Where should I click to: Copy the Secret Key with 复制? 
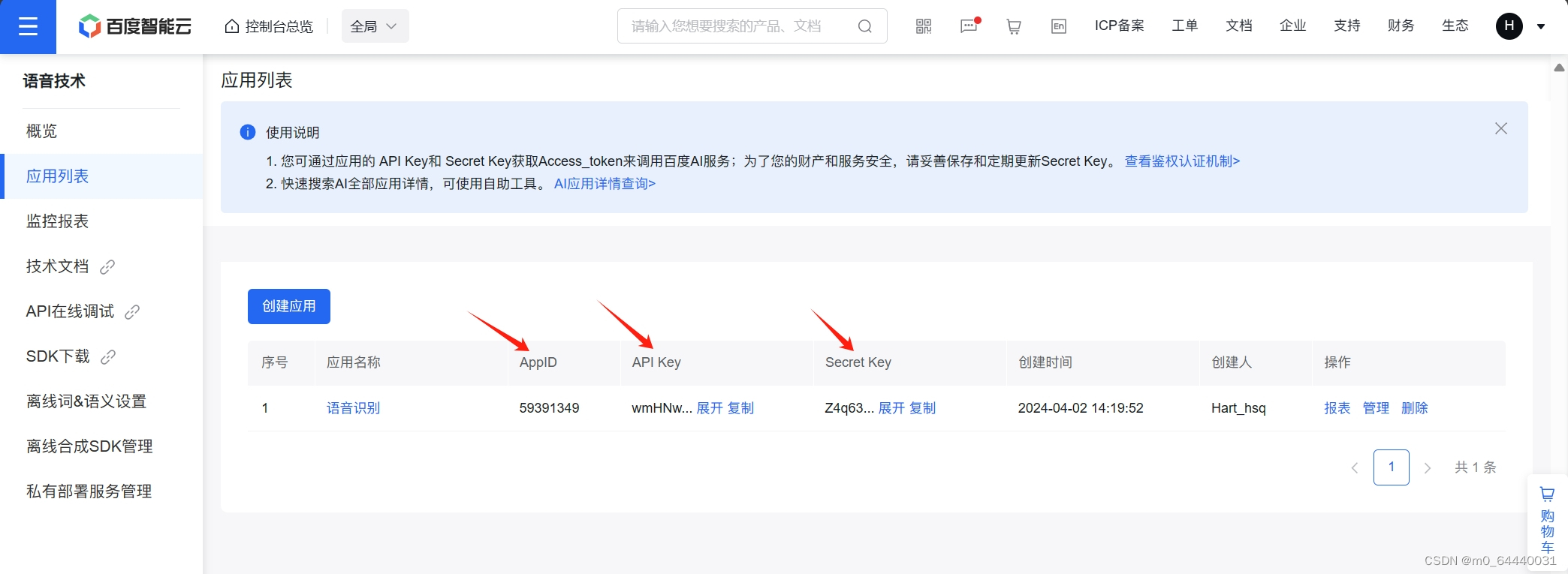point(922,408)
